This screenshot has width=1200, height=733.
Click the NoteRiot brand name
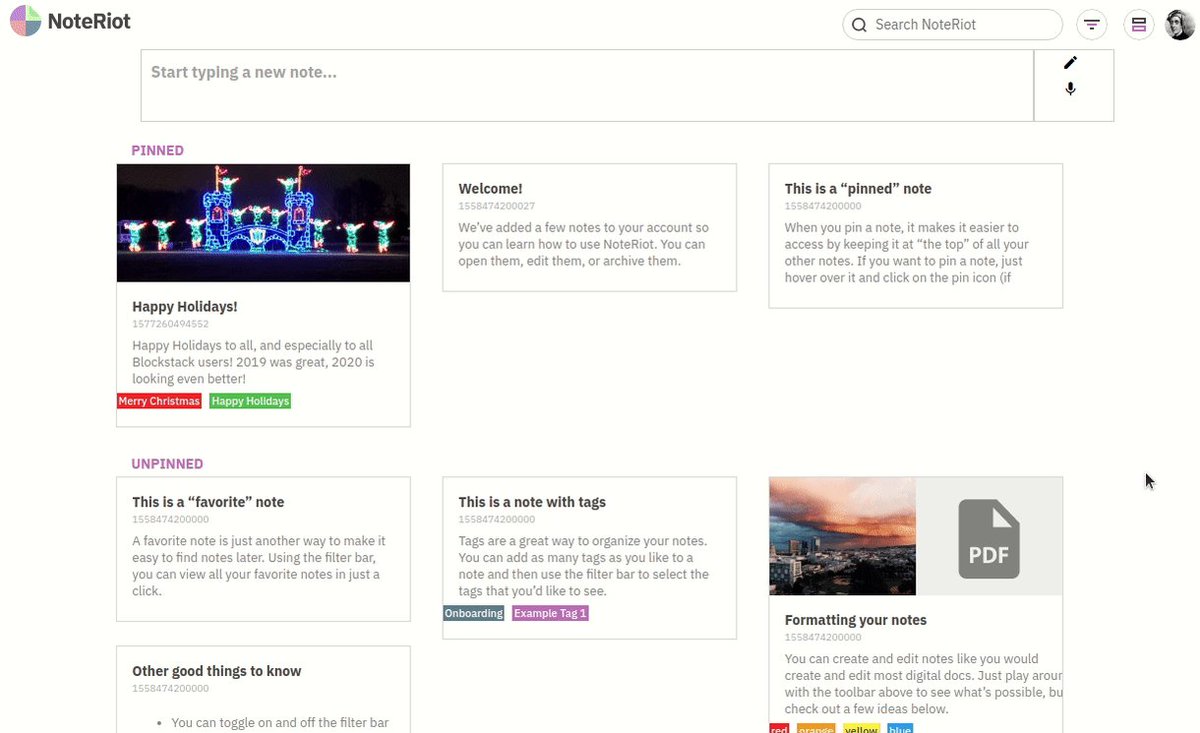coord(89,21)
